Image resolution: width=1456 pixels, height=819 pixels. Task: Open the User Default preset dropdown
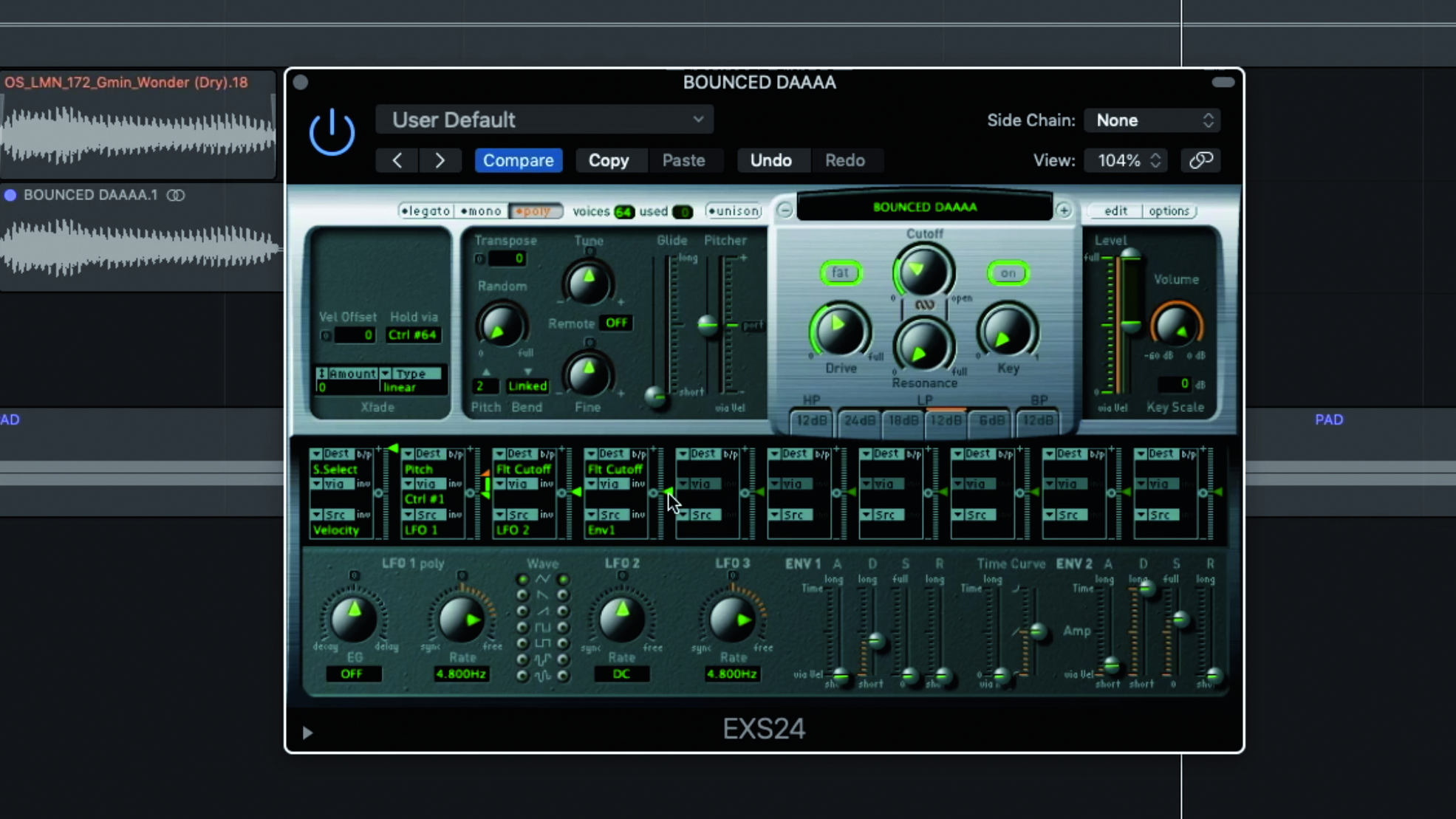pyautogui.click(x=544, y=120)
